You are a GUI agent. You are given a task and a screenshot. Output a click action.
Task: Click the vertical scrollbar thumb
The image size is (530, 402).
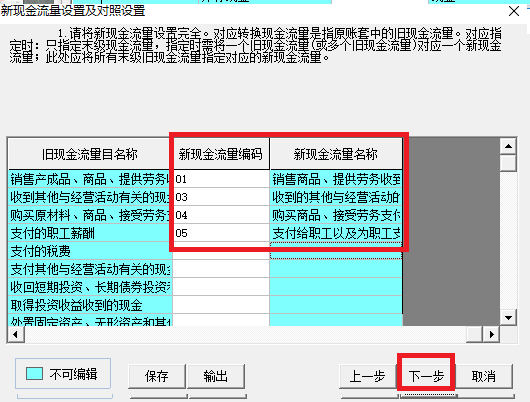pos(508,163)
